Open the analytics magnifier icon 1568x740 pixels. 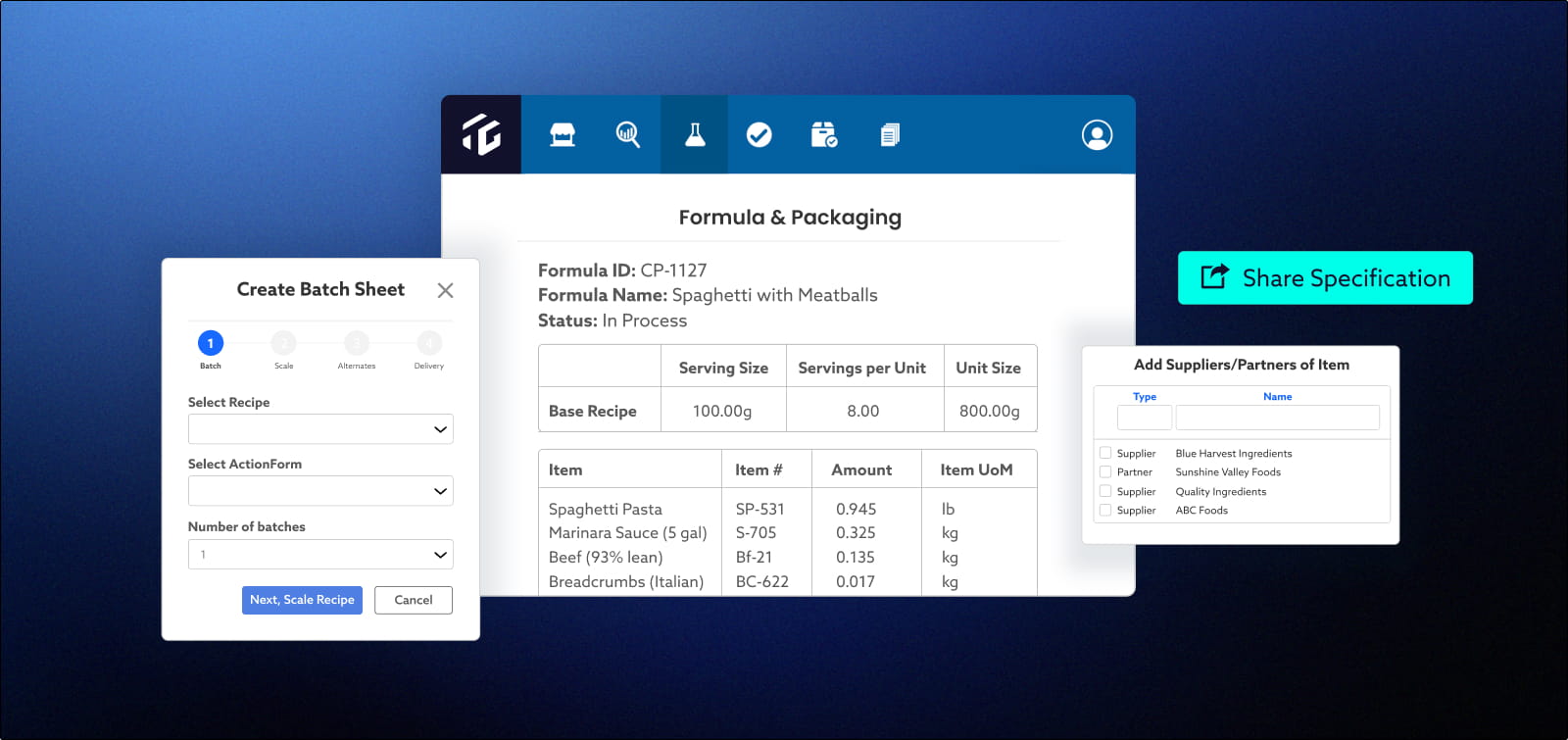[x=628, y=134]
